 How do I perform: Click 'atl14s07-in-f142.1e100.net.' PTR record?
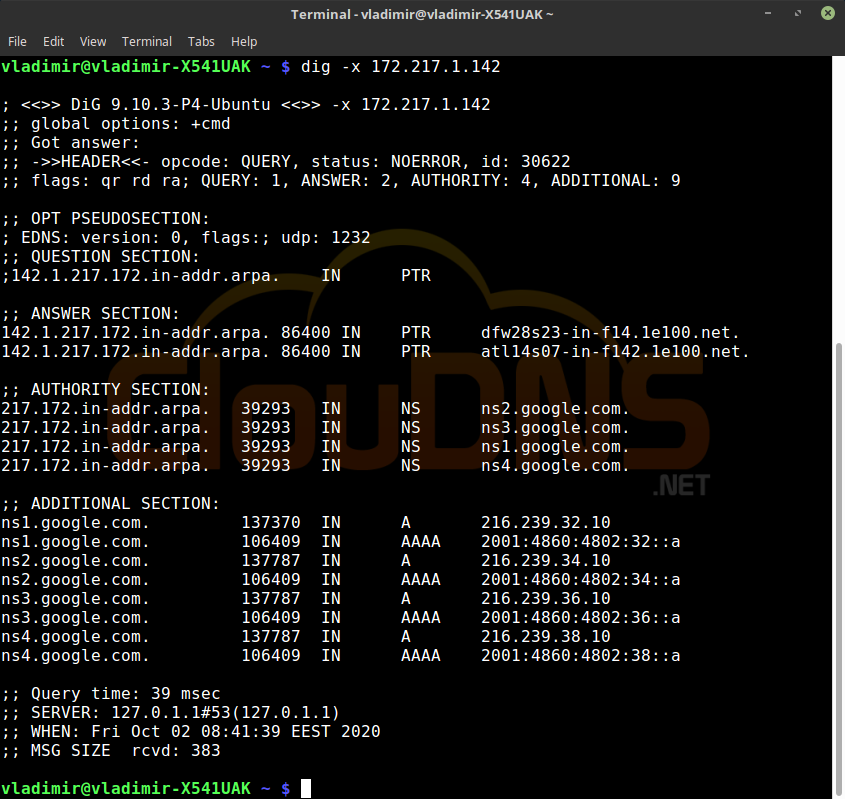615,351
